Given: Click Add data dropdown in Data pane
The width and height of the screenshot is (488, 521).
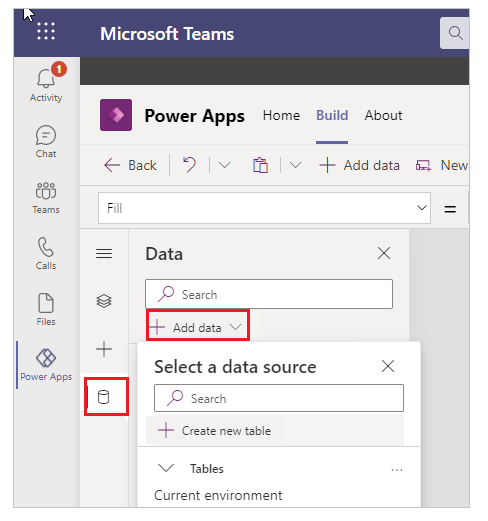Looking at the screenshot, I should (198, 327).
